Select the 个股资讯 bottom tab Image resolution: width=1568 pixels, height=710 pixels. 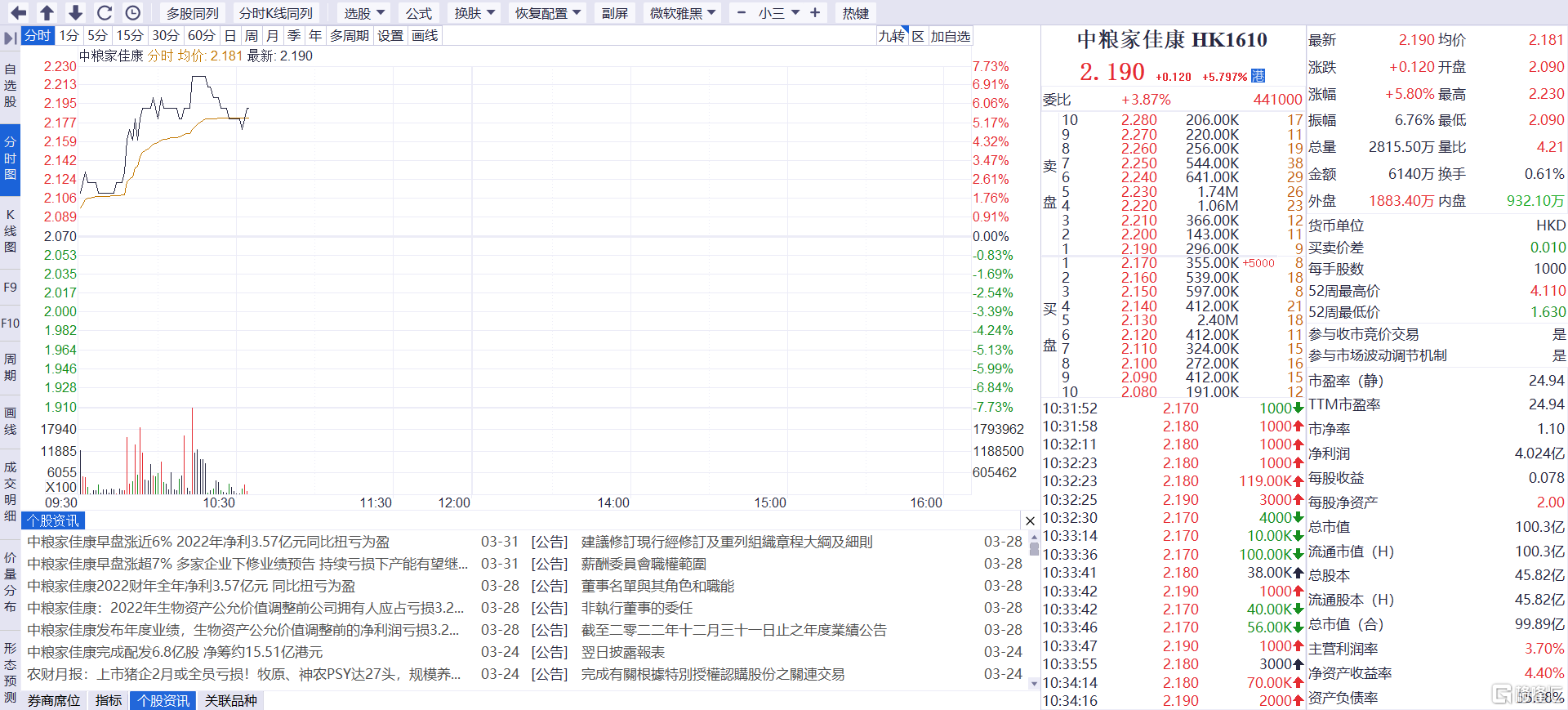click(163, 701)
